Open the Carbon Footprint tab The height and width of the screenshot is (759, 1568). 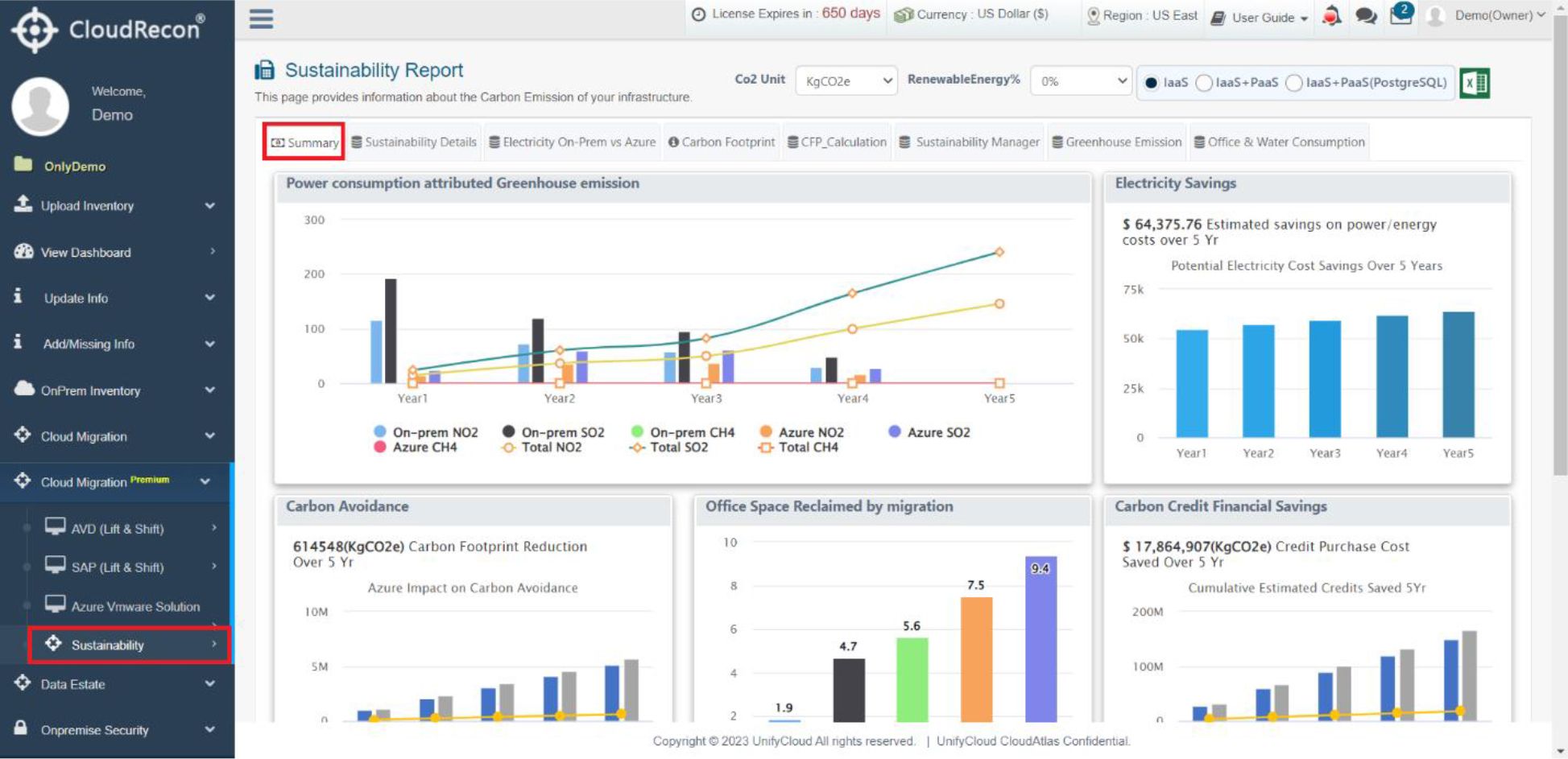(x=722, y=142)
